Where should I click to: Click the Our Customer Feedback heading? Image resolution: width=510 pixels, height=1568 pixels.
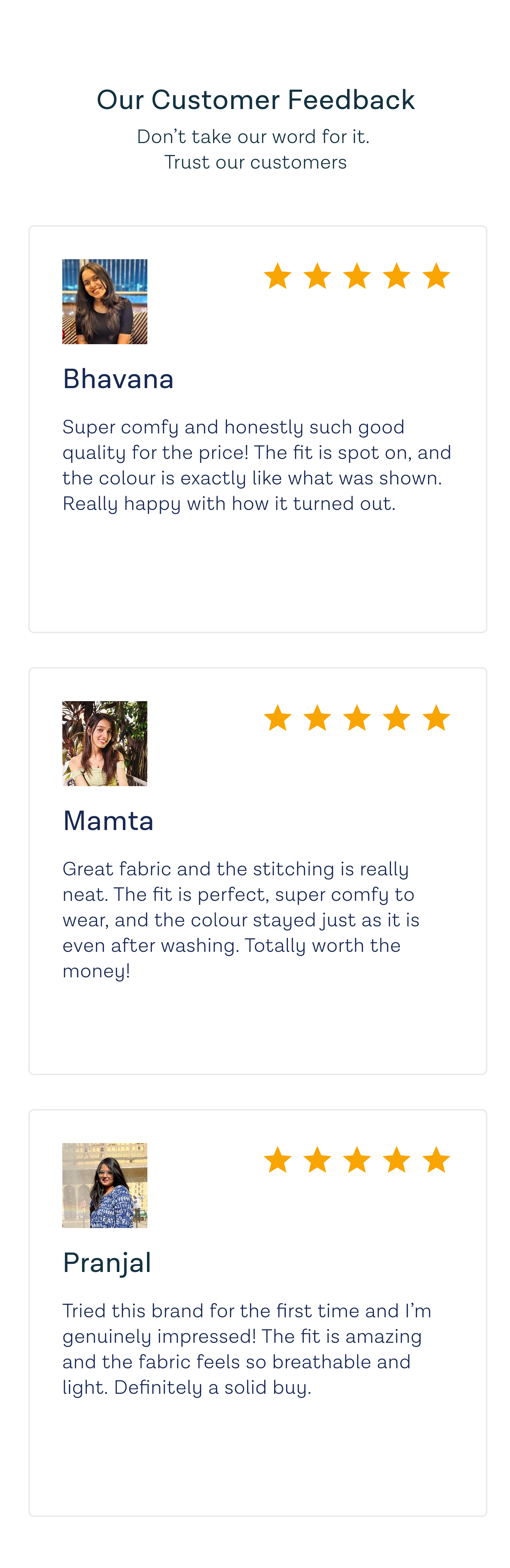click(256, 100)
